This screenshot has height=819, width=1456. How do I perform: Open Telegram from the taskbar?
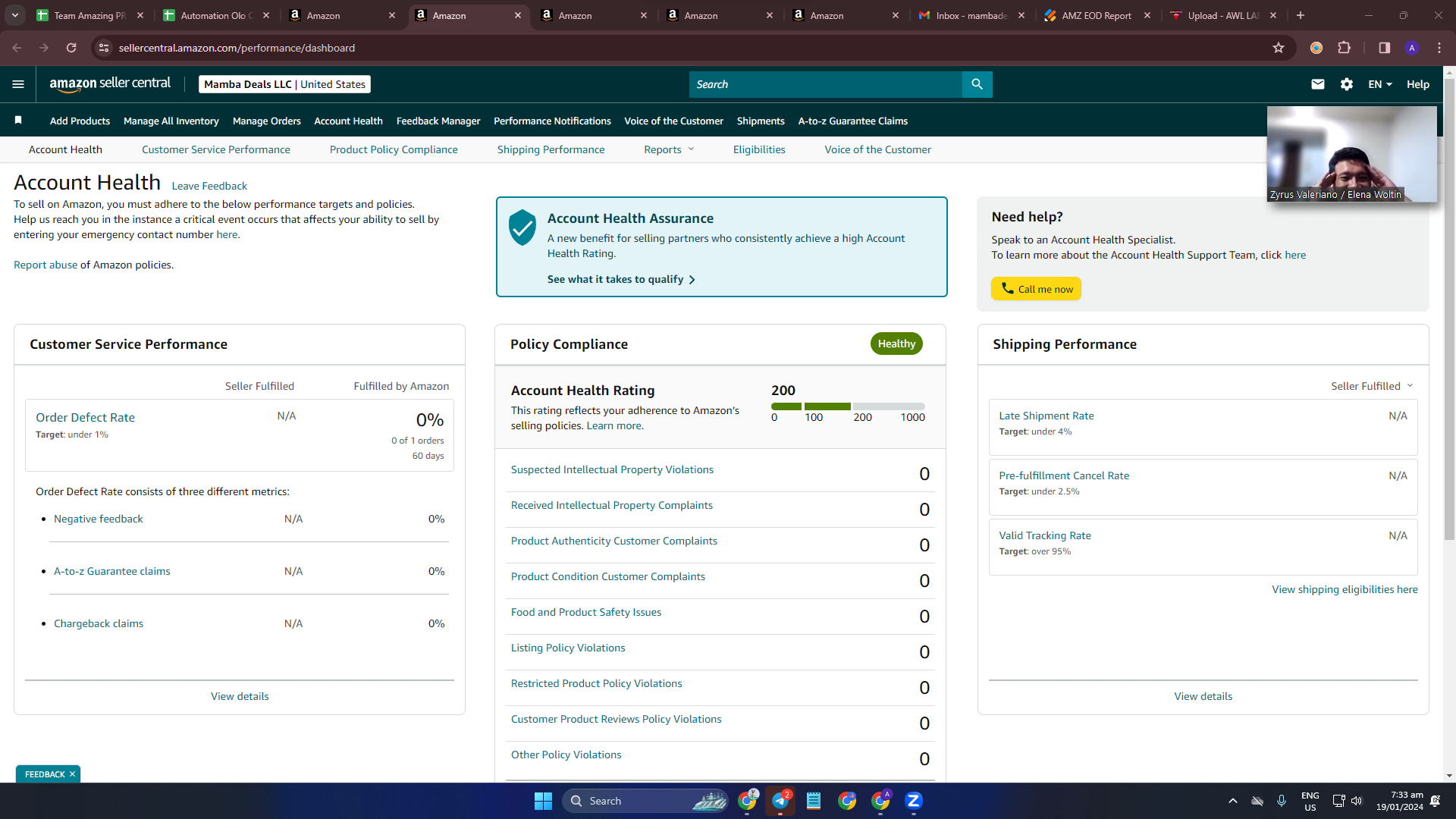pyautogui.click(x=780, y=801)
